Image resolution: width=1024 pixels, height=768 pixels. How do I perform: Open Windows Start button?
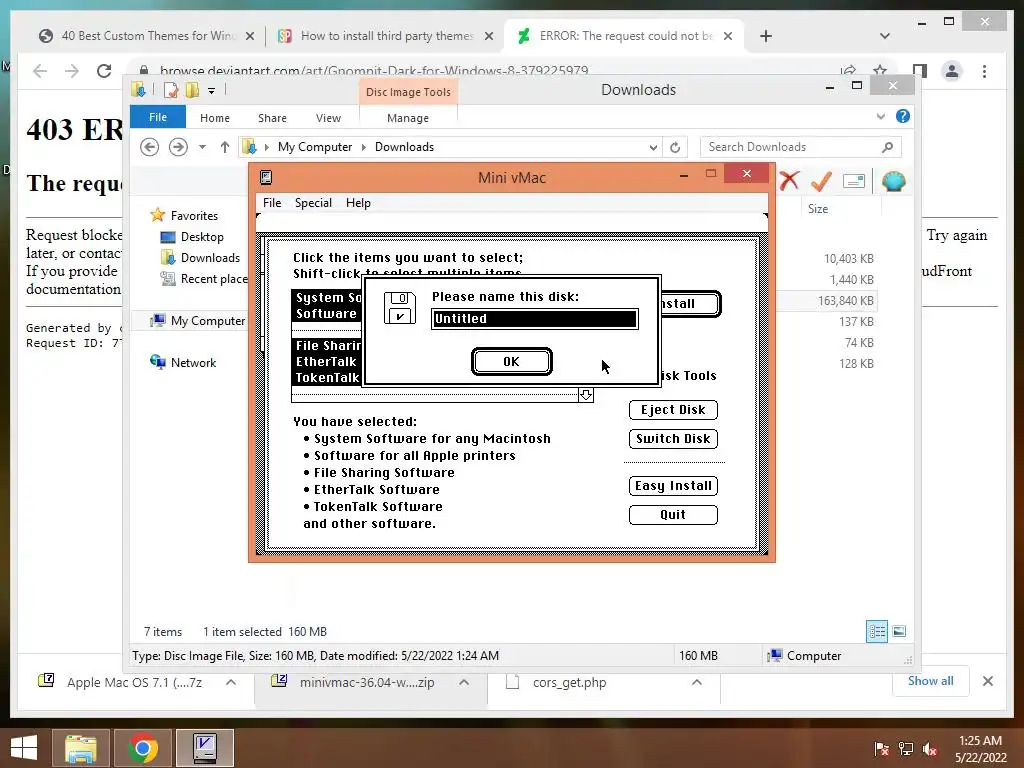click(x=24, y=748)
